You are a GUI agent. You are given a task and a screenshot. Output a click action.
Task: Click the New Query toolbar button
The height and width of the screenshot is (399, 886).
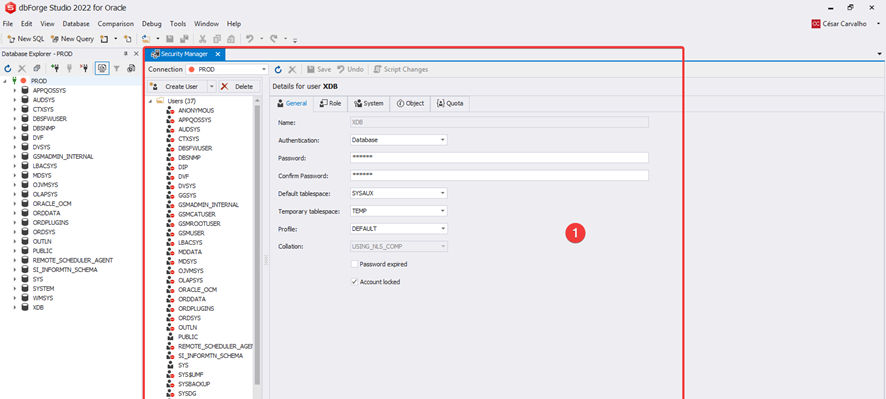(x=72, y=39)
